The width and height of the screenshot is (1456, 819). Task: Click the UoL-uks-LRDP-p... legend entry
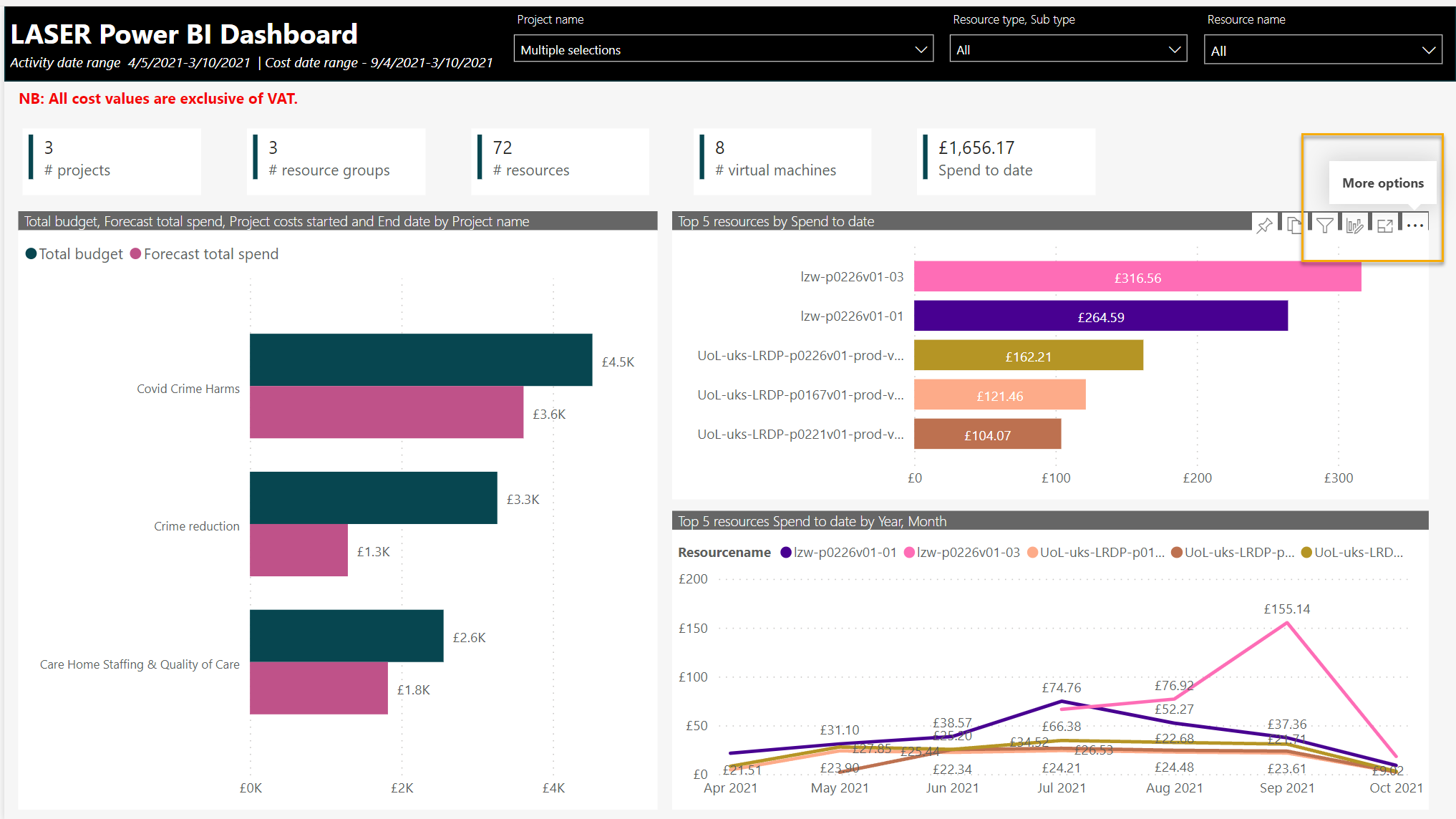[1233, 553]
